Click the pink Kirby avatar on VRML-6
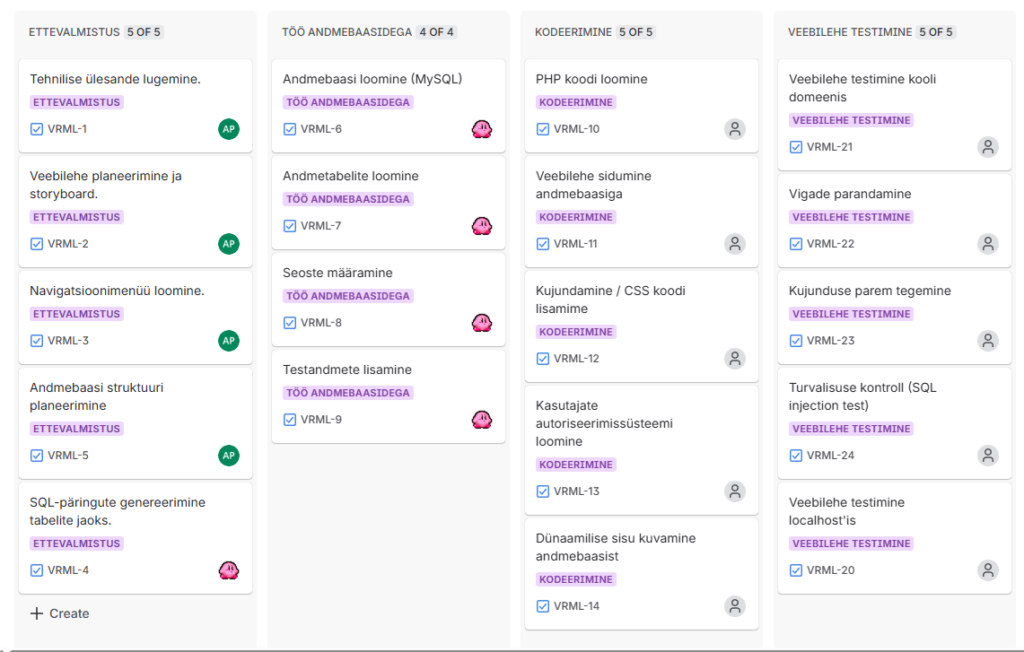 point(482,129)
